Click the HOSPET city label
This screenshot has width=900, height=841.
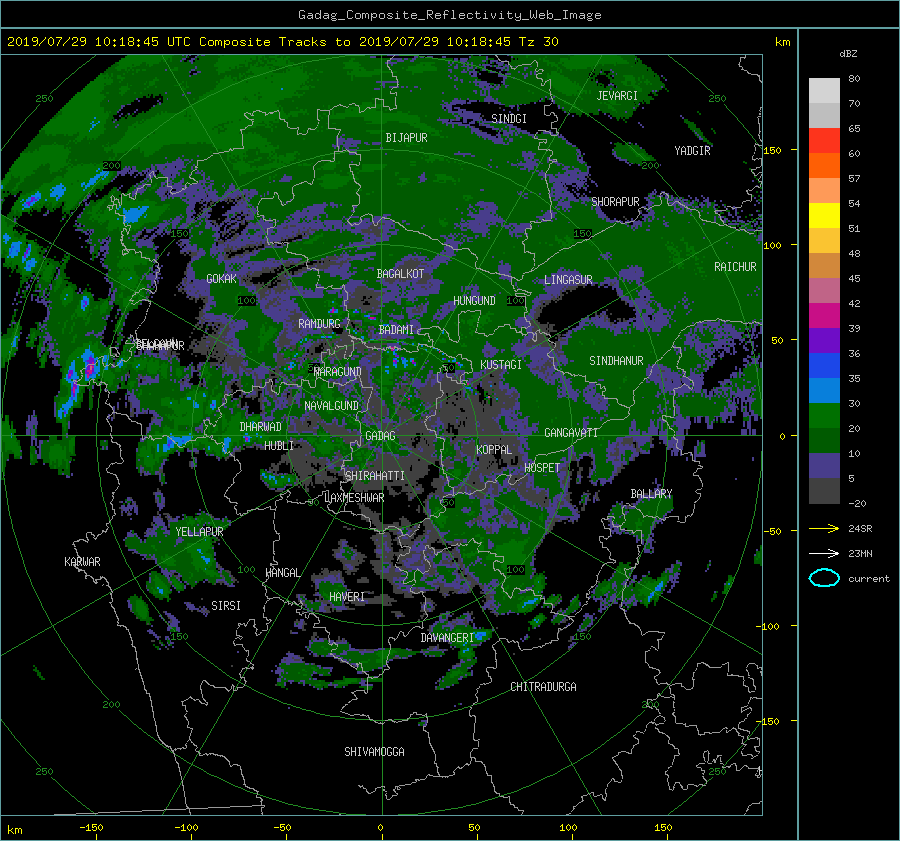tap(542, 468)
